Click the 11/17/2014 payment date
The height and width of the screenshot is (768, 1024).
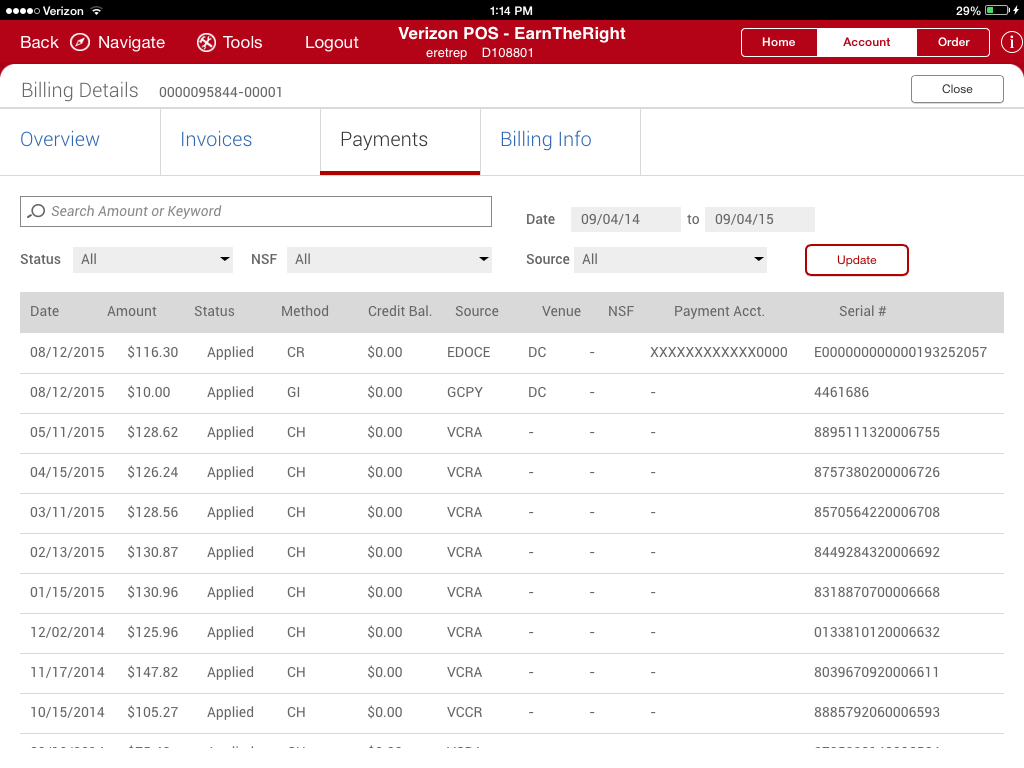[67, 673]
